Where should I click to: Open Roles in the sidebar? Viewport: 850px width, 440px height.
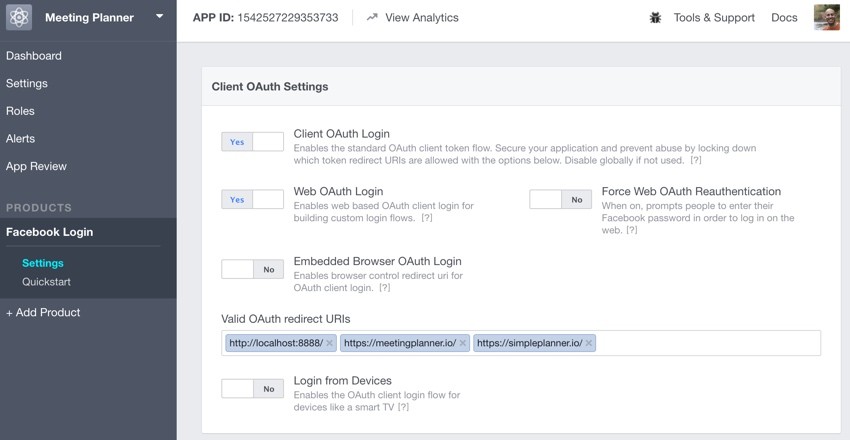[x=20, y=111]
